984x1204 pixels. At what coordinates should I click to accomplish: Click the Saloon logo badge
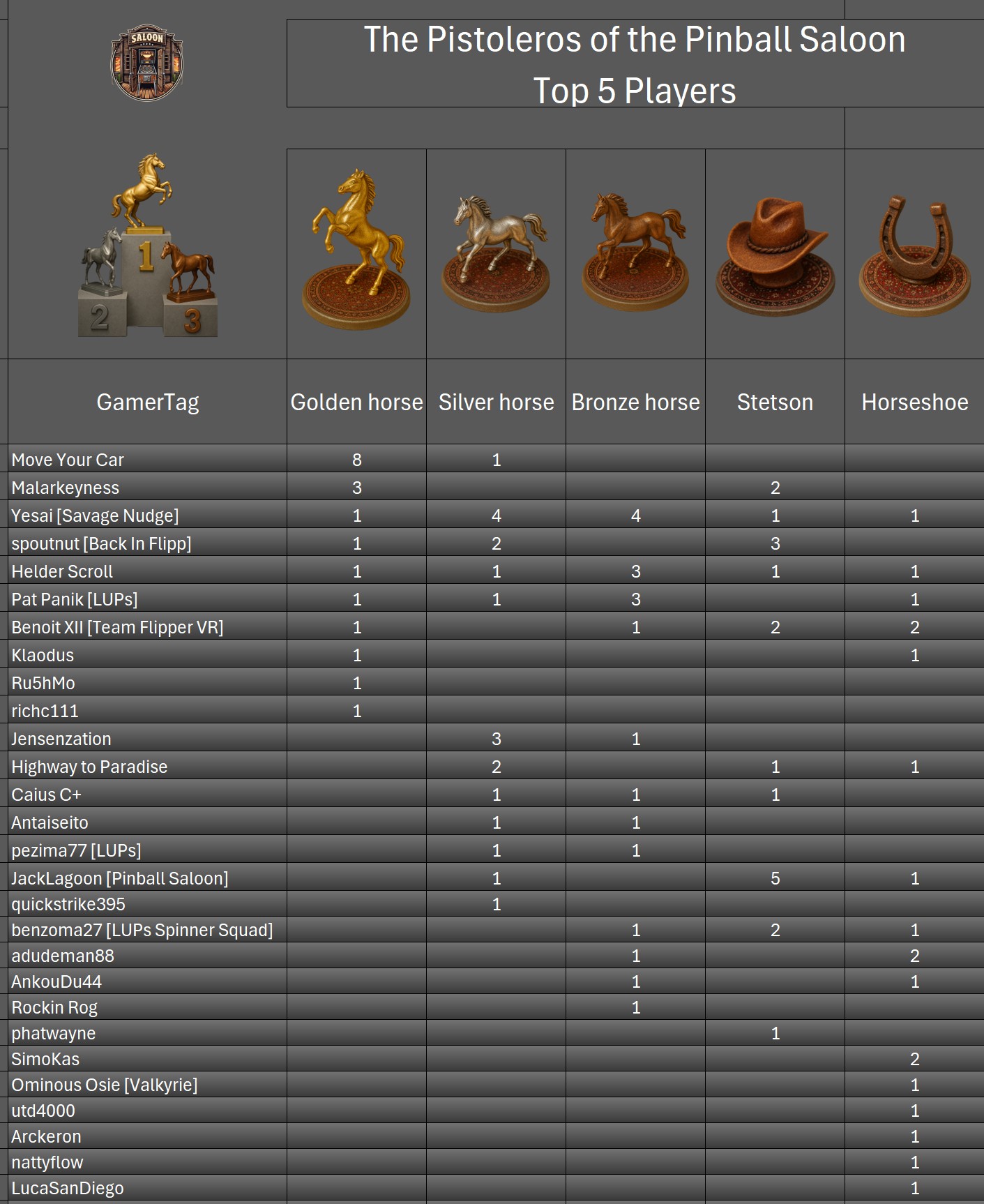[x=147, y=63]
